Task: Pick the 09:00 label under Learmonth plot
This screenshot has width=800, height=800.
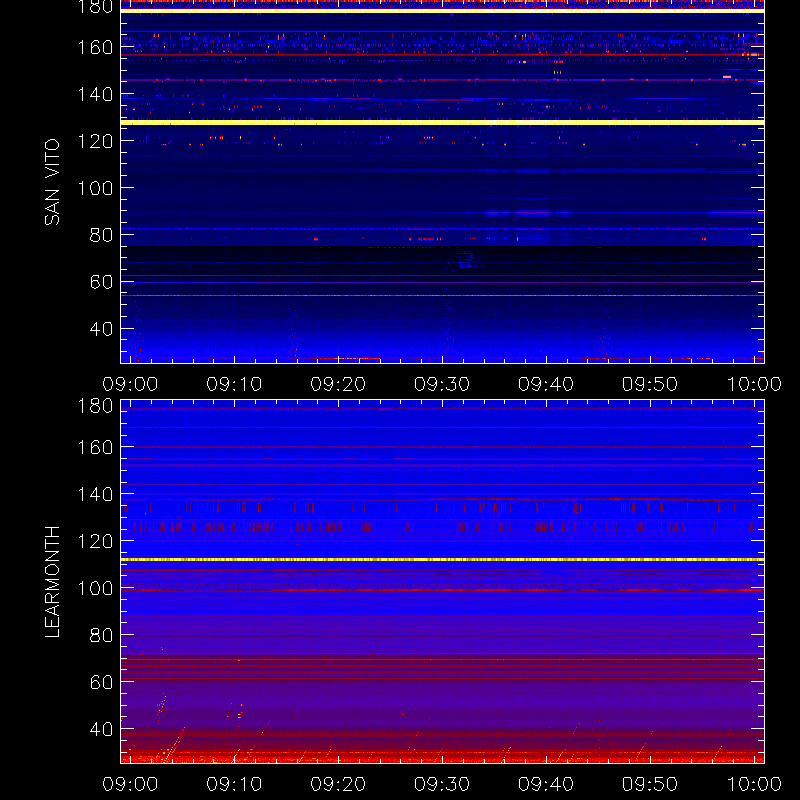Action: (130, 784)
